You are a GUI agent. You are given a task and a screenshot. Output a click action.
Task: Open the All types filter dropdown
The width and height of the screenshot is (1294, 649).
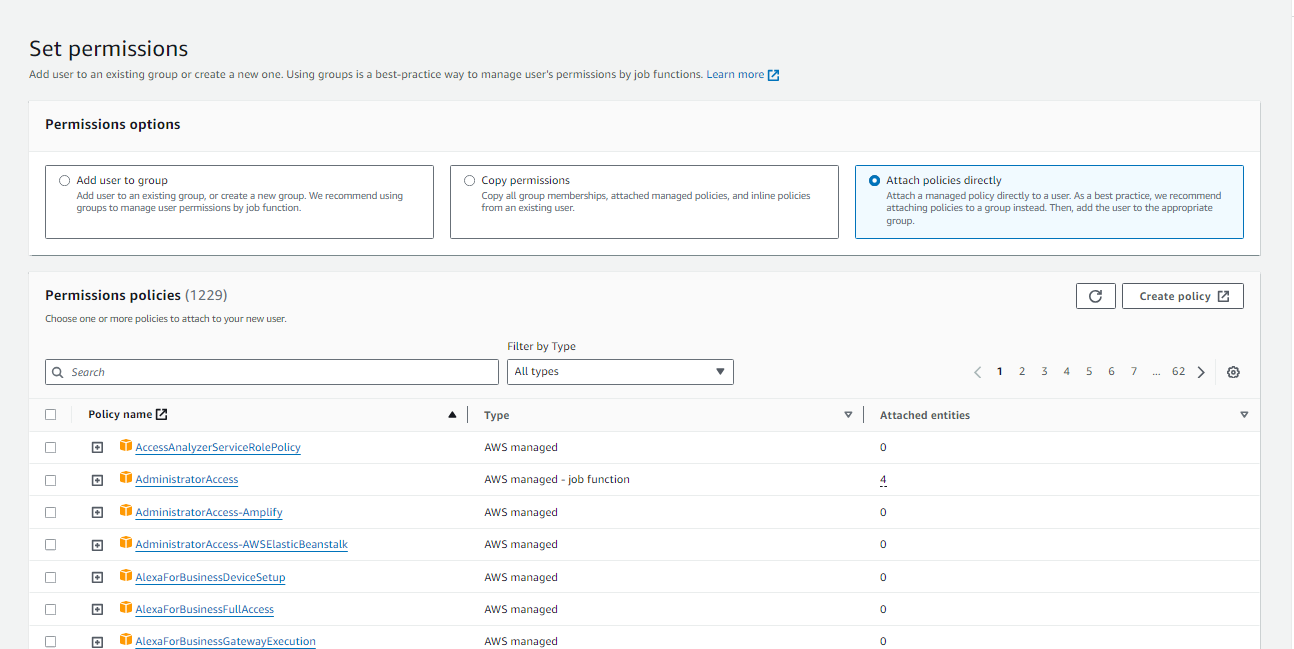619,371
